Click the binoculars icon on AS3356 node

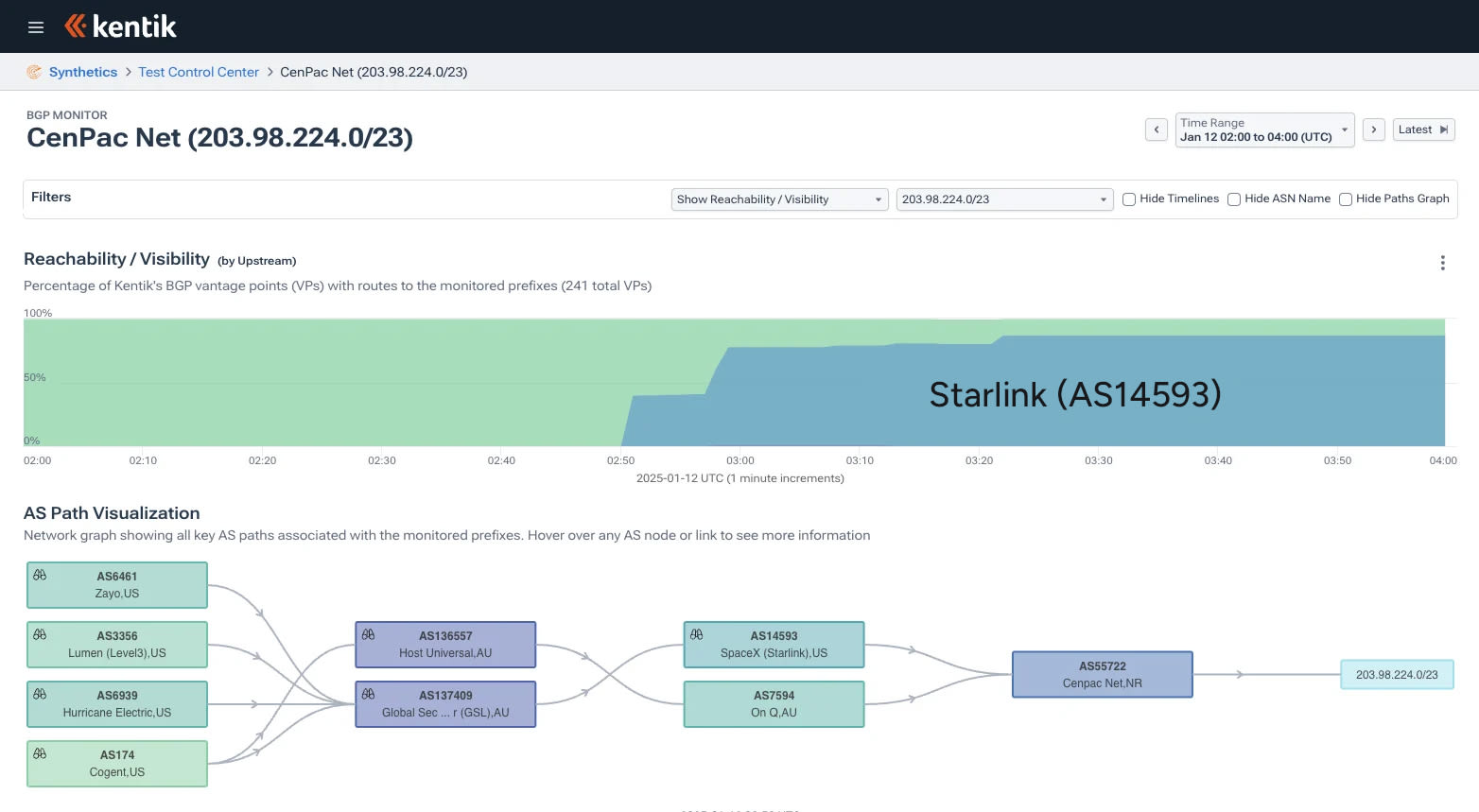[40, 634]
